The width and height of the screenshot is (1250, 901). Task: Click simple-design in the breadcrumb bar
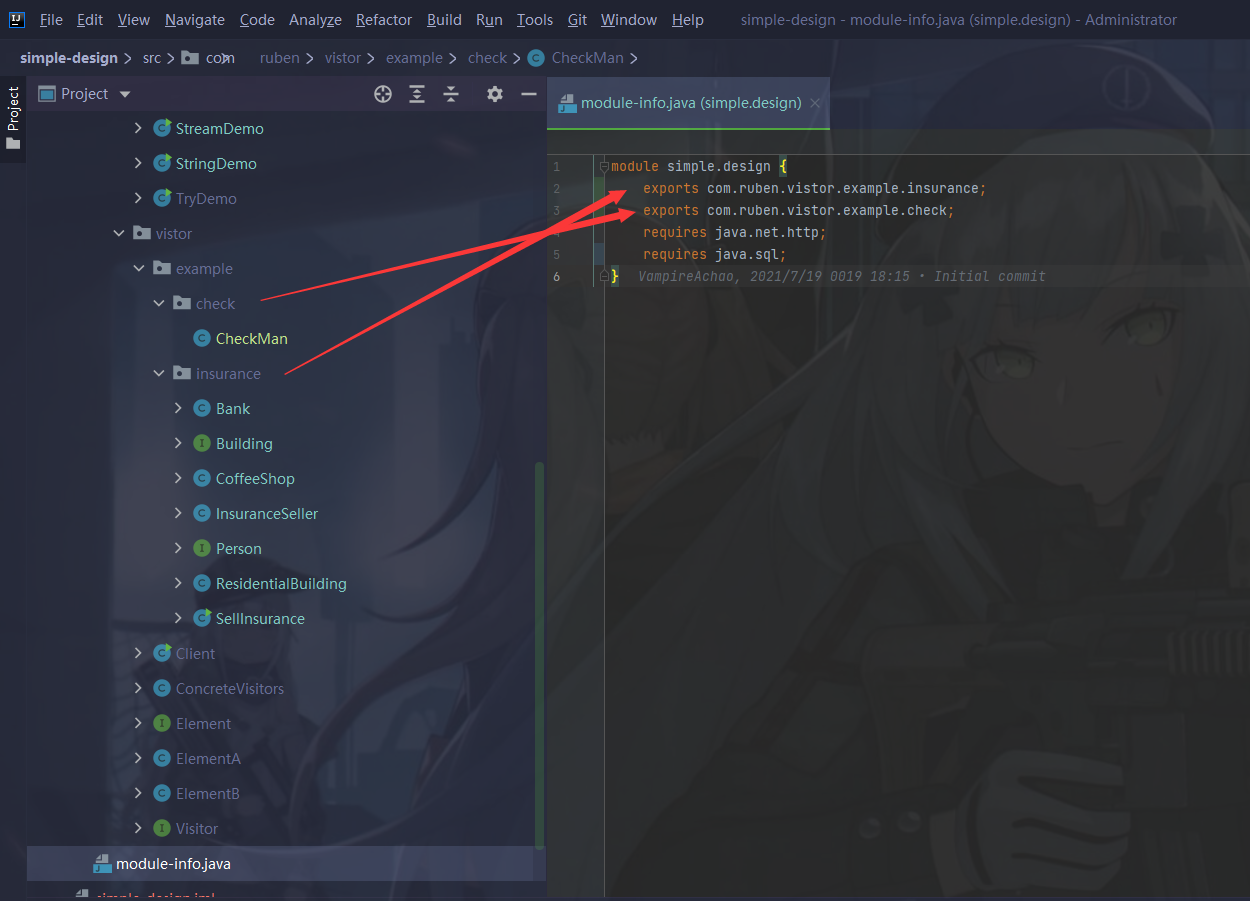pos(69,58)
